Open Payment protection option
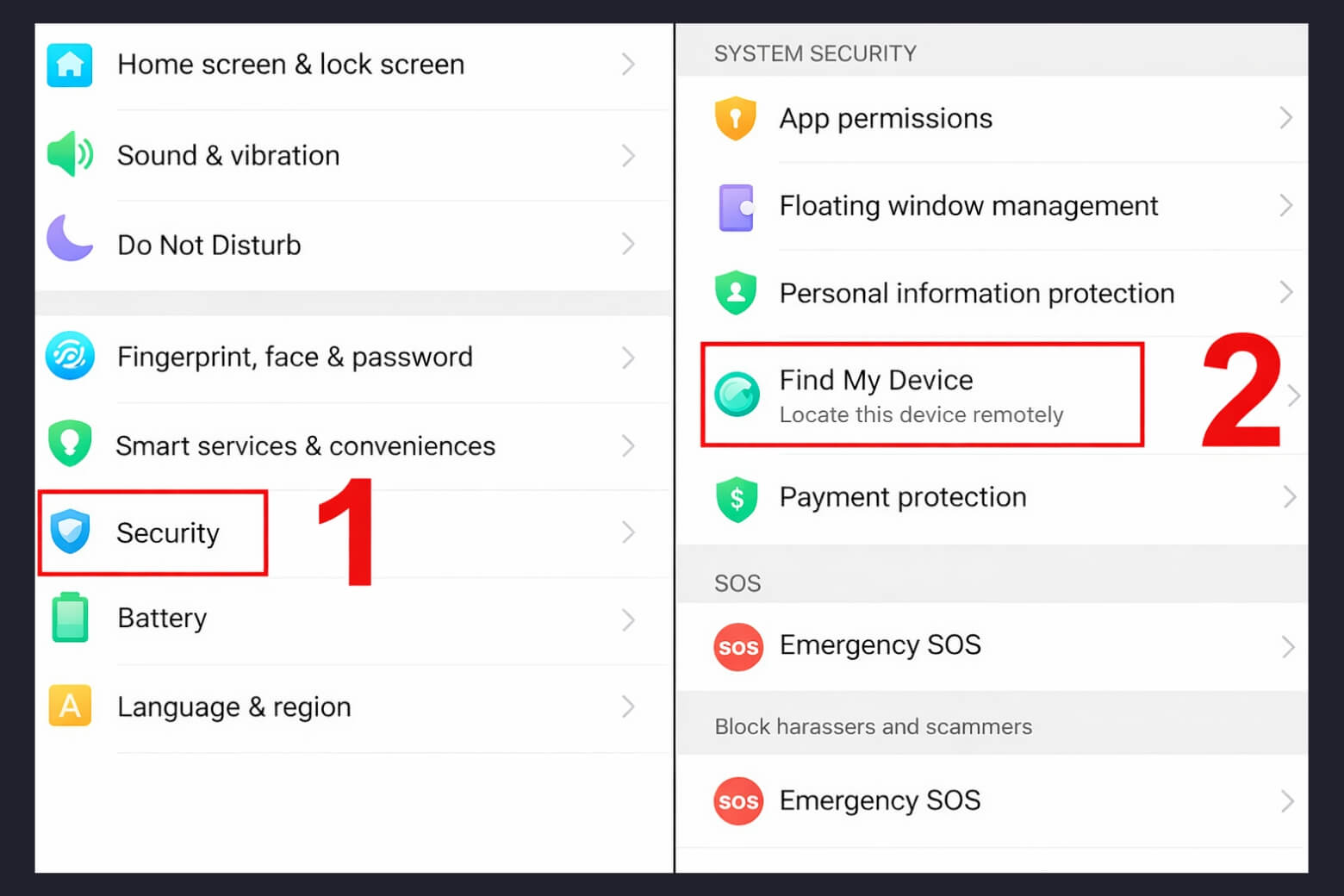The width and height of the screenshot is (1344, 896). 902,497
